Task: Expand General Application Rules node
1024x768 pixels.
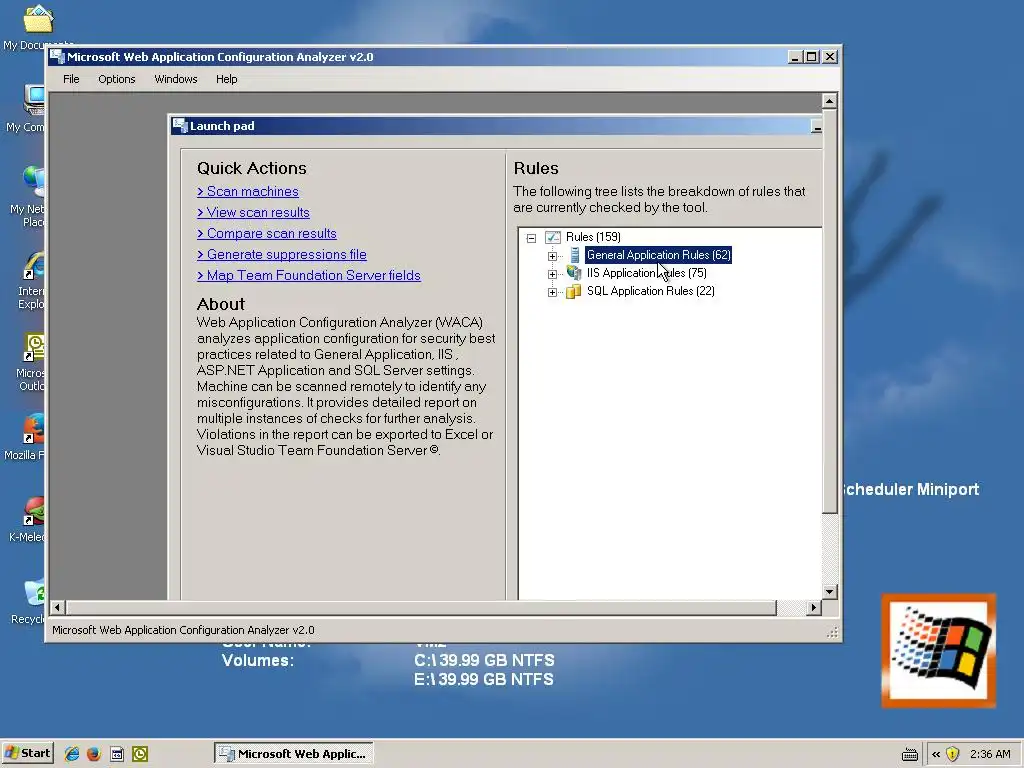Action: (x=552, y=256)
